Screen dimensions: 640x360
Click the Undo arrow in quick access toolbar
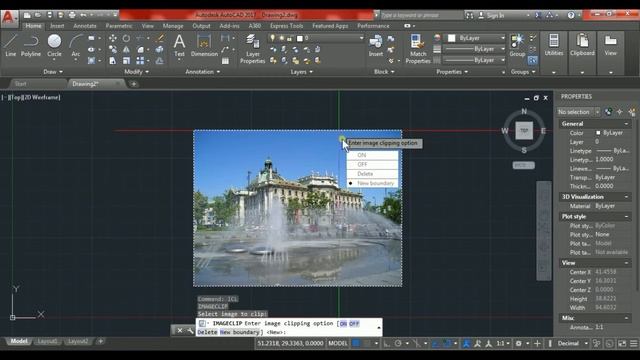click(x=84, y=15)
